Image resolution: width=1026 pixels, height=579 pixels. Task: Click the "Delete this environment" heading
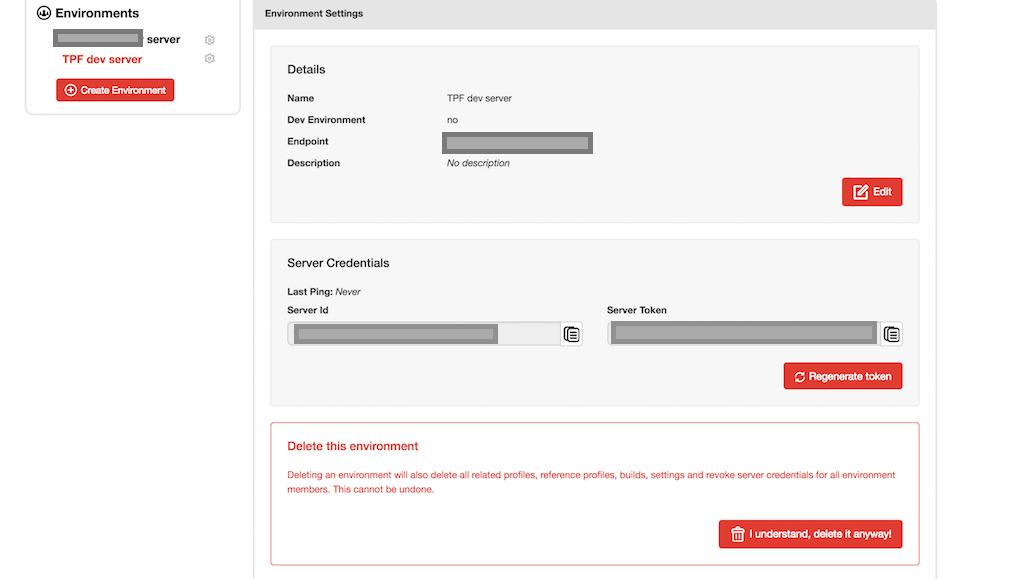(352, 446)
